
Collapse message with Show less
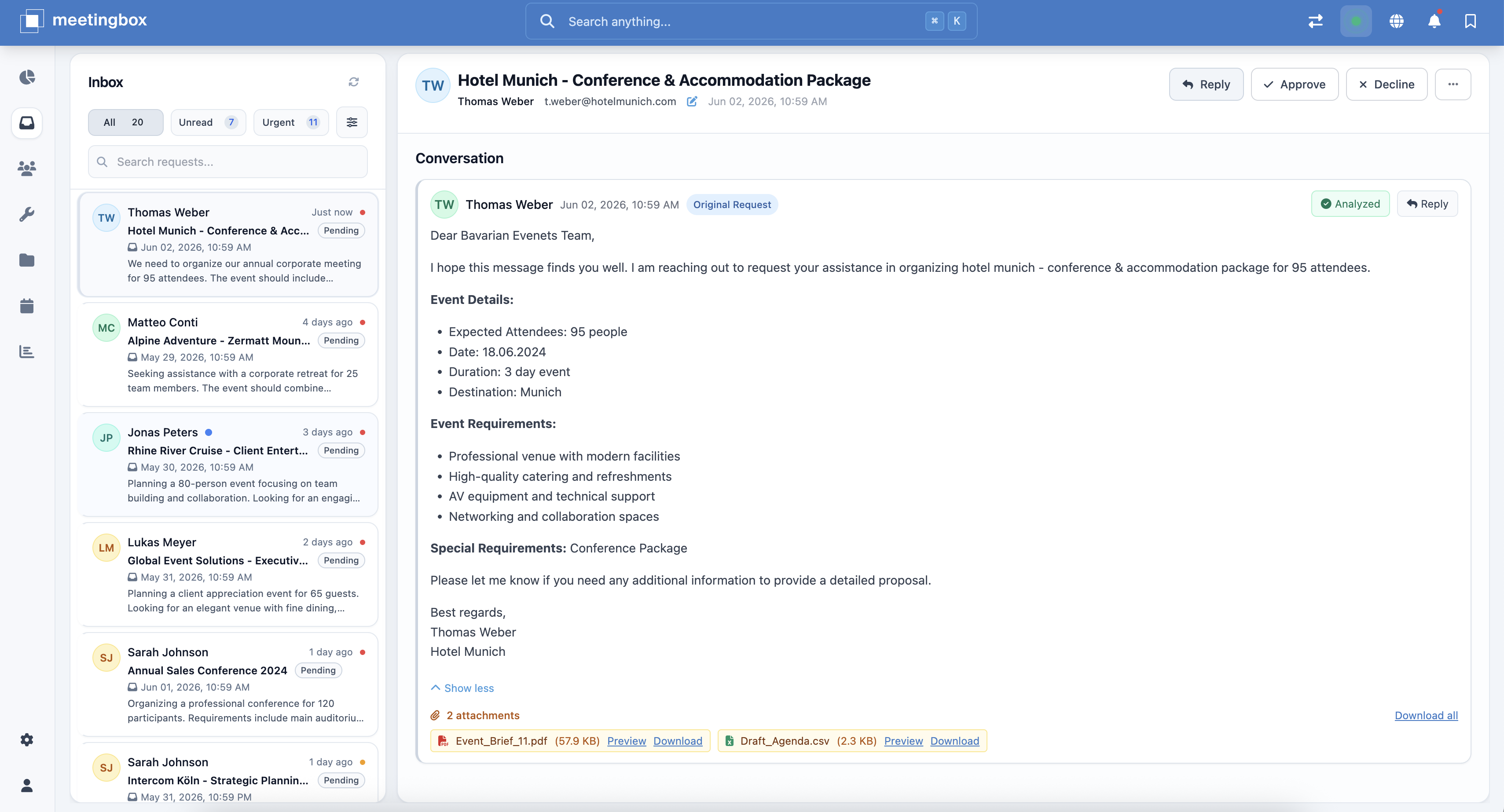(462, 688)
